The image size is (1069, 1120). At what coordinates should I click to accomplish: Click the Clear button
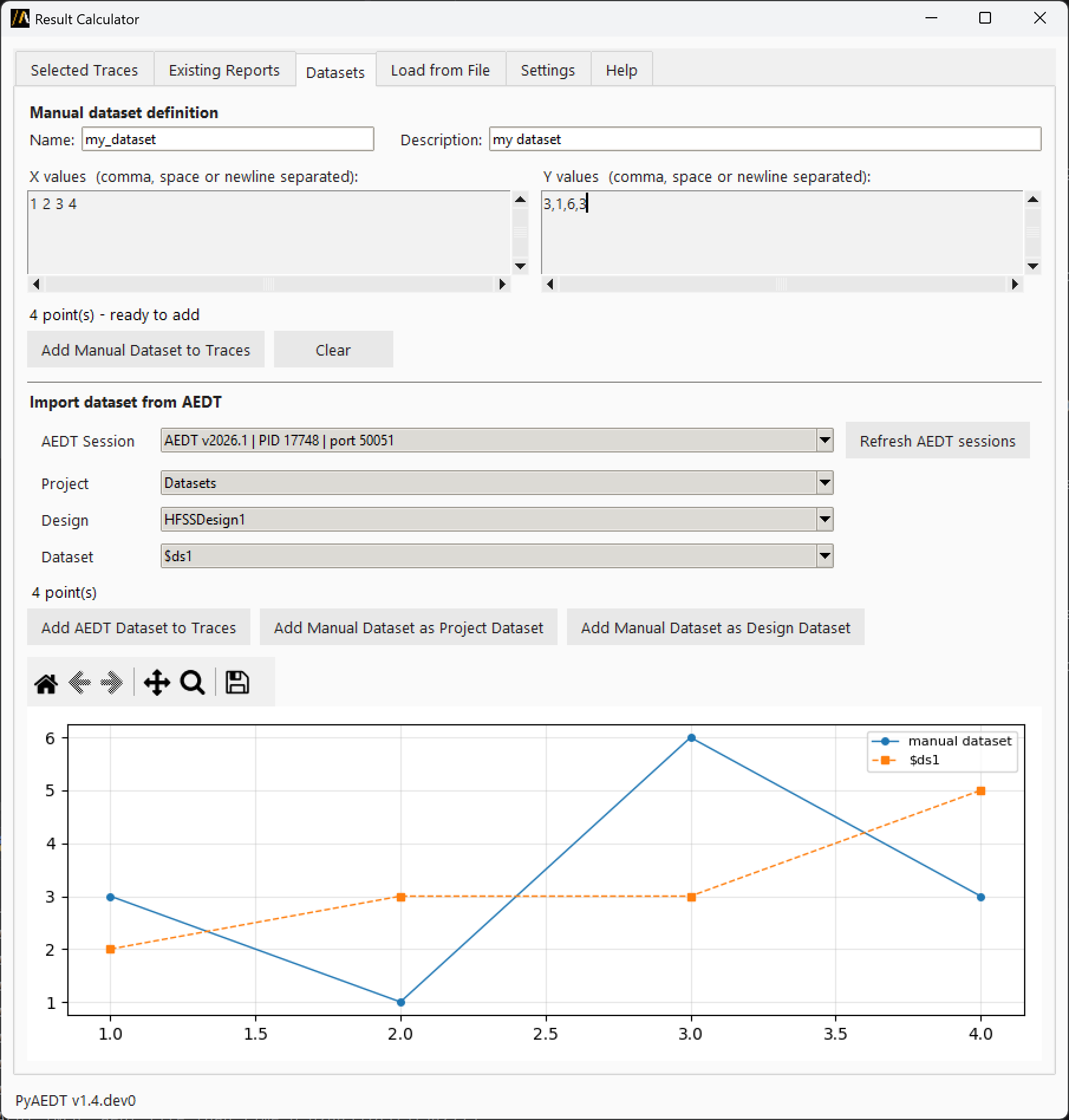(333, 350)
